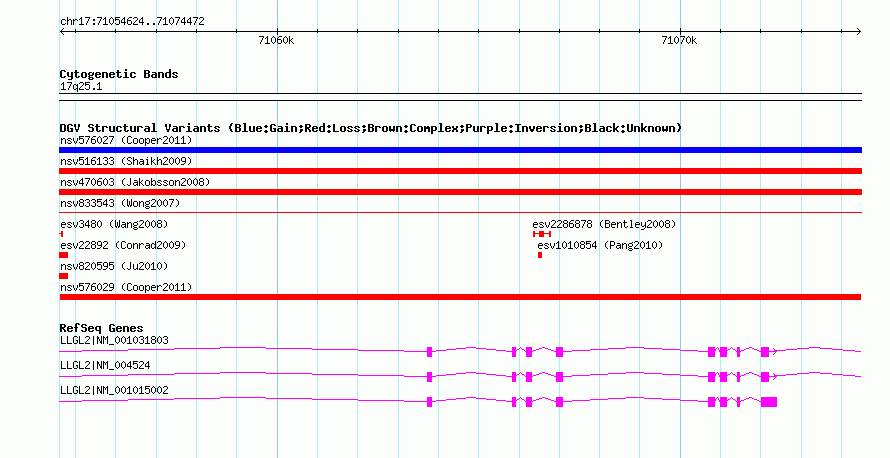Click the esv22892 (Conrad2009) label text

tap(123, 245)
